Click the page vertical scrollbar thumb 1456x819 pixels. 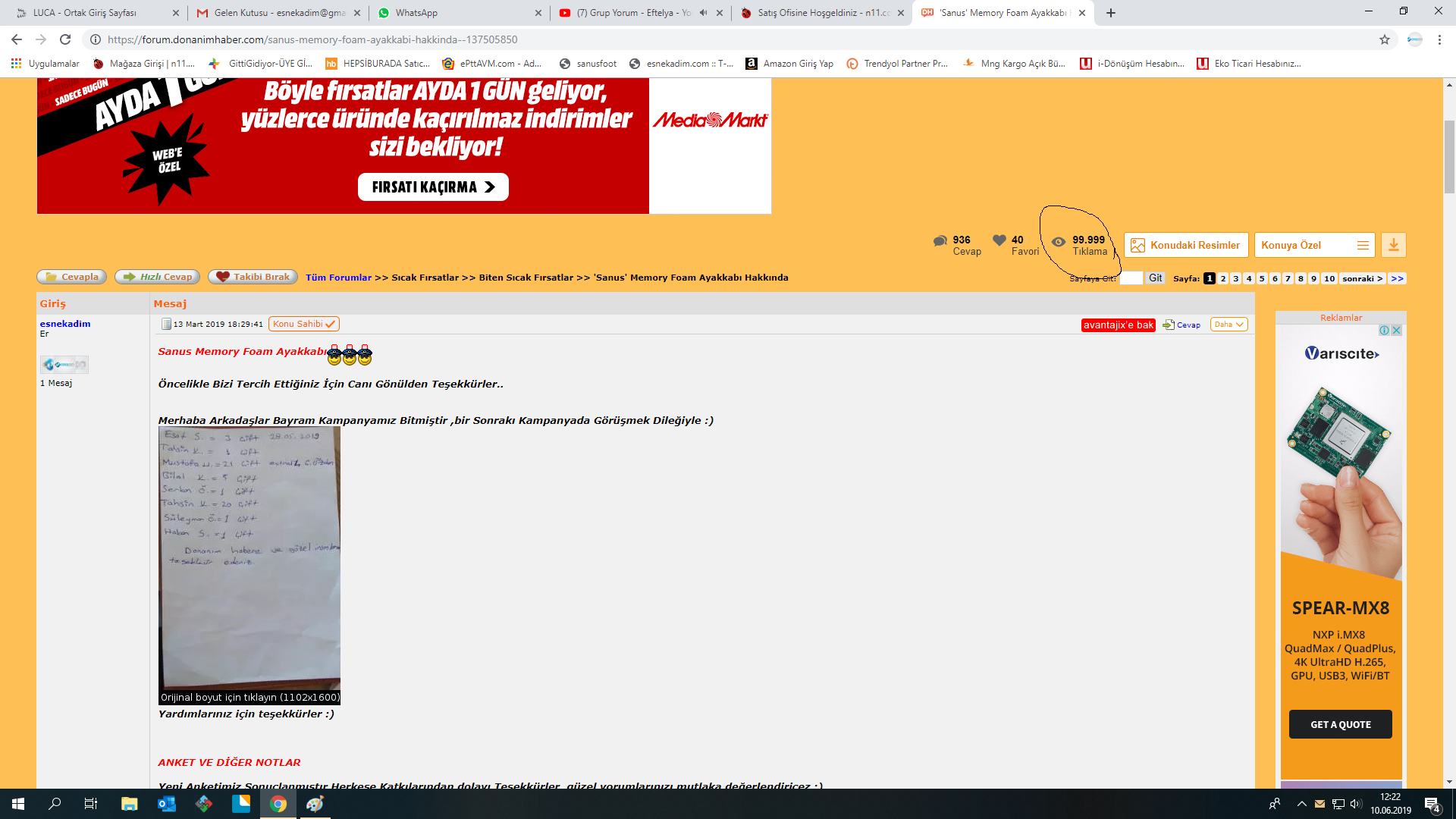(1449, 157)
